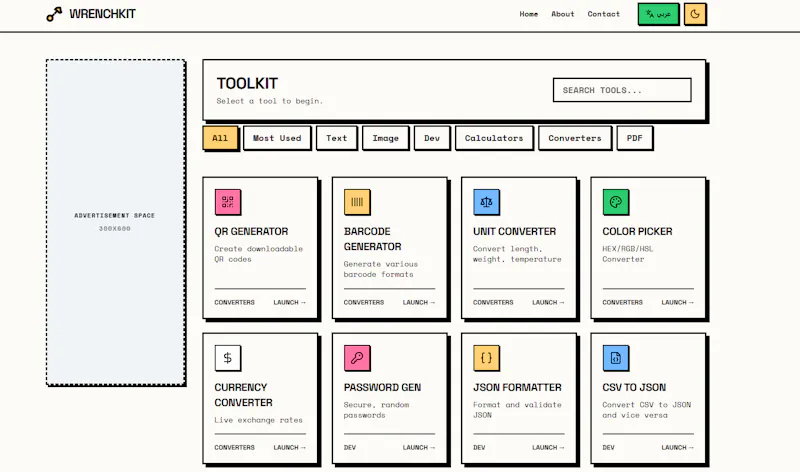
Task: Click the pink QR Generator icon
Action: (228, 202)
